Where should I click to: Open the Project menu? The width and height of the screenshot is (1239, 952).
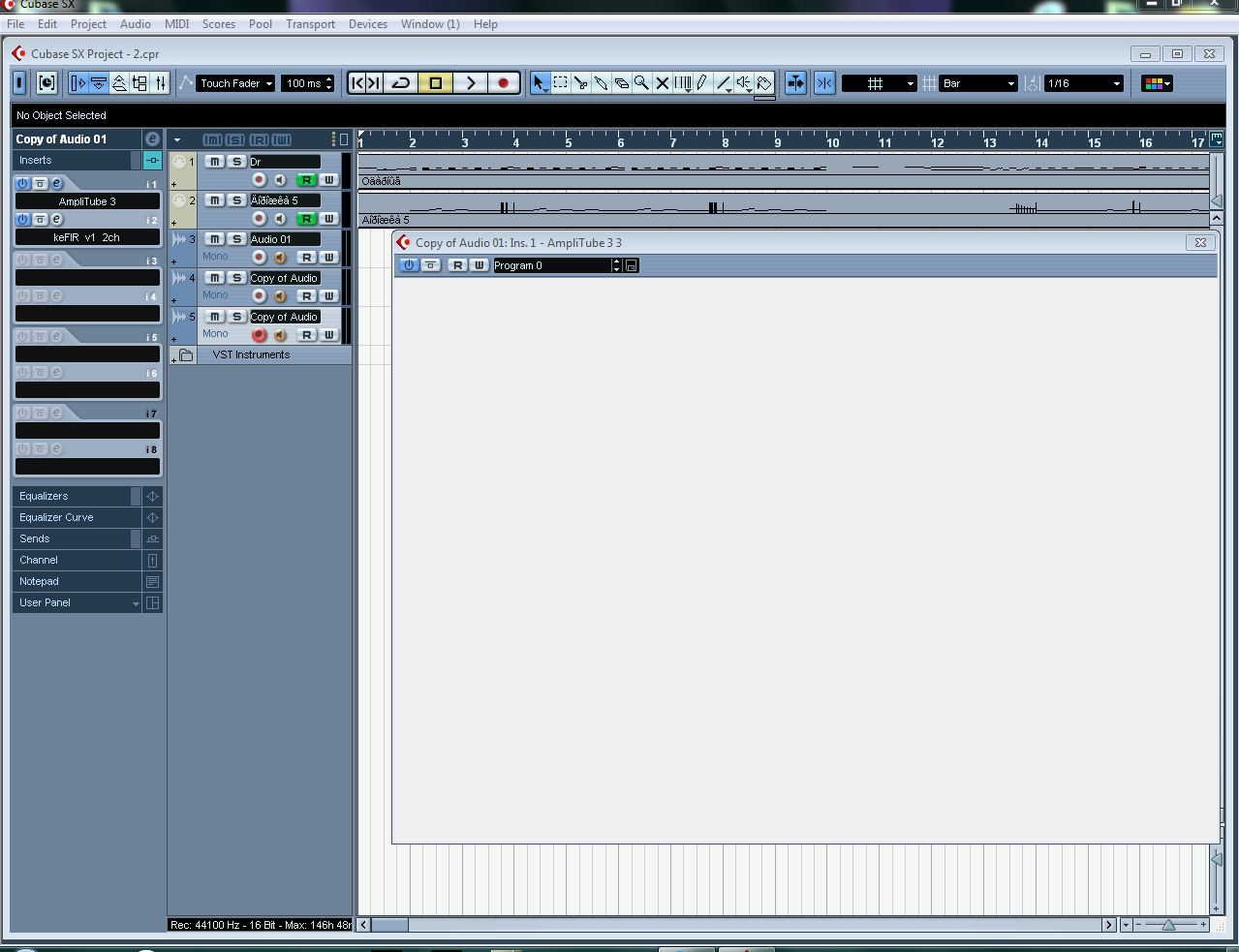click(88, 24)
